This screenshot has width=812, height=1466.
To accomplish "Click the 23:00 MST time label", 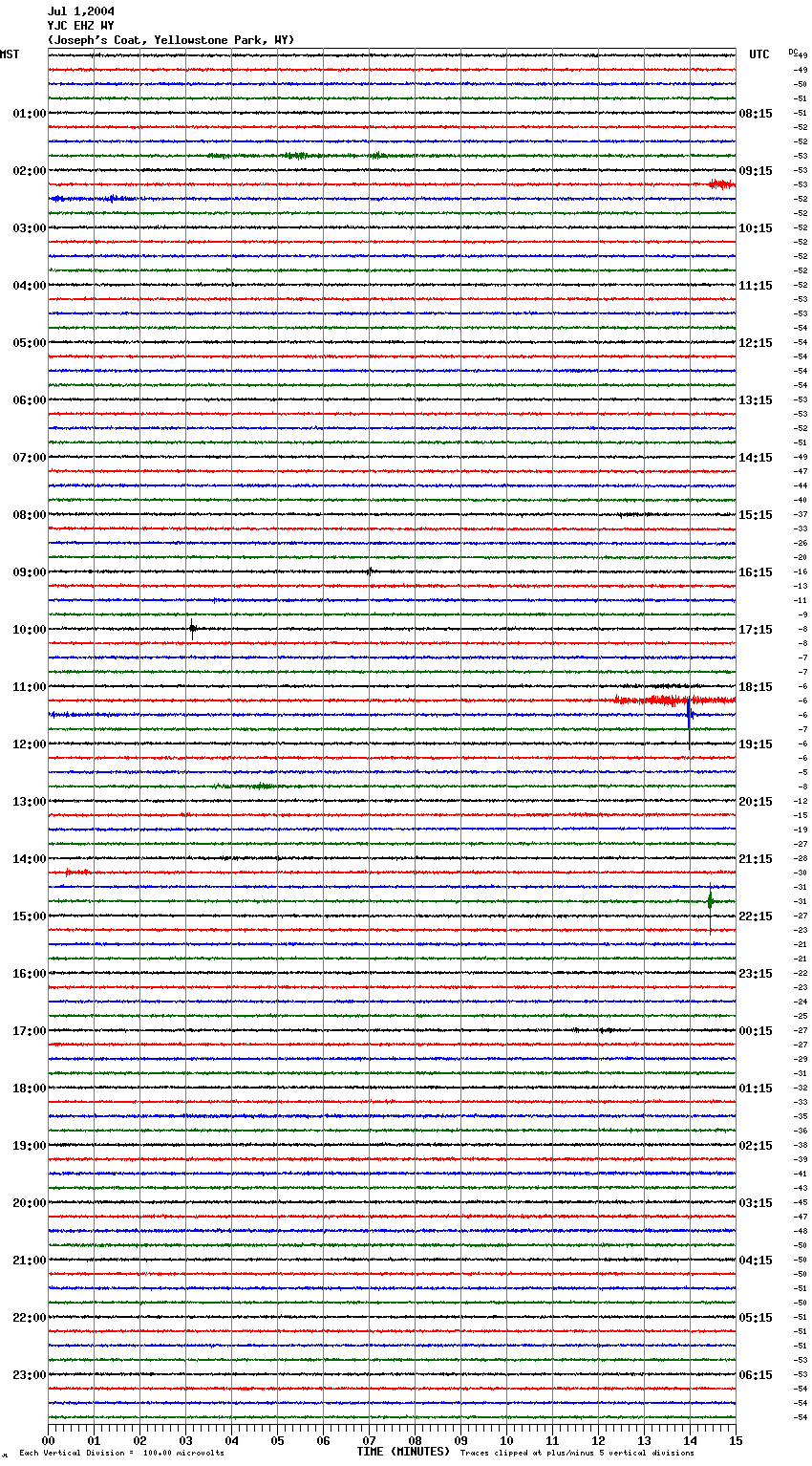I will coord(30,1375).
